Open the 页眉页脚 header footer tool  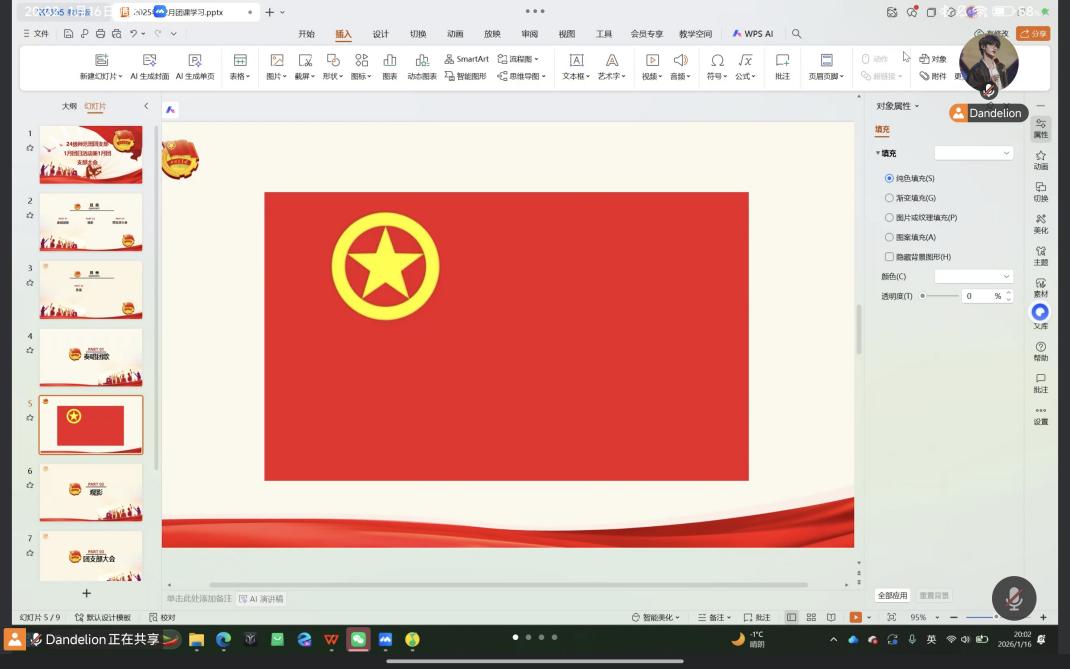826,61
